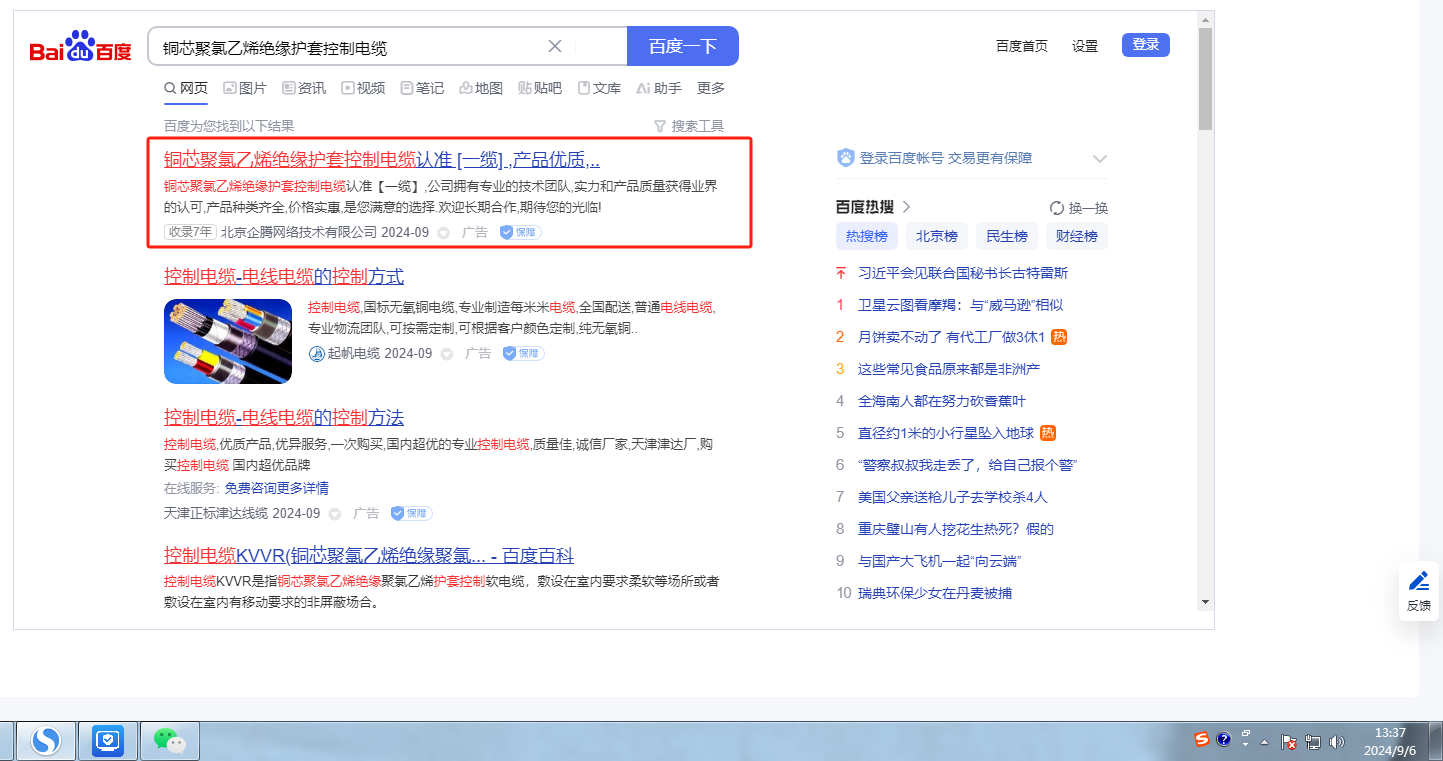Clear the search box with X icon

click(555, 46)
